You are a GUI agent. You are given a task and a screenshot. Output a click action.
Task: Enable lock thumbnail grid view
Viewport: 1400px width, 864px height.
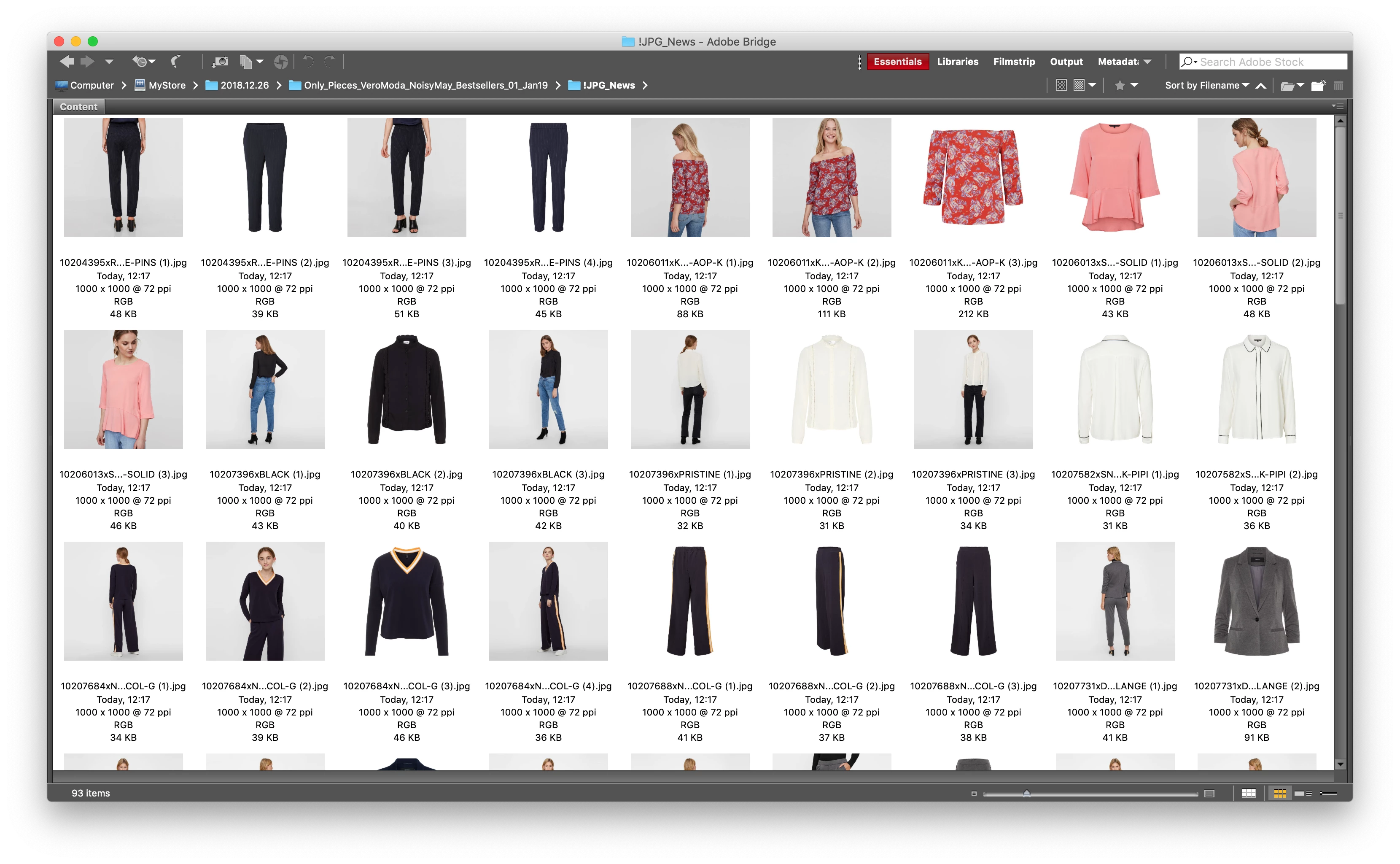(x=1249, y=793)
